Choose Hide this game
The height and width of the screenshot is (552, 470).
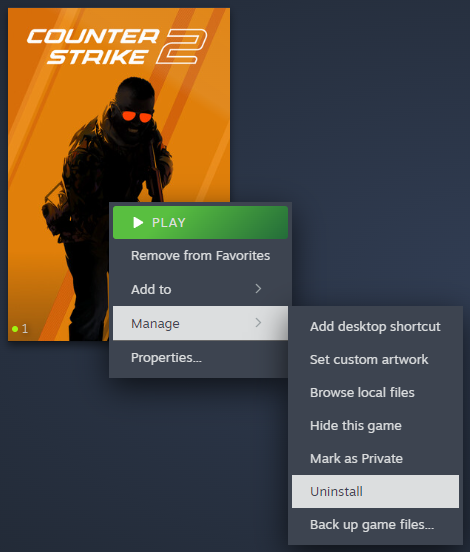[x=375, y=426]
